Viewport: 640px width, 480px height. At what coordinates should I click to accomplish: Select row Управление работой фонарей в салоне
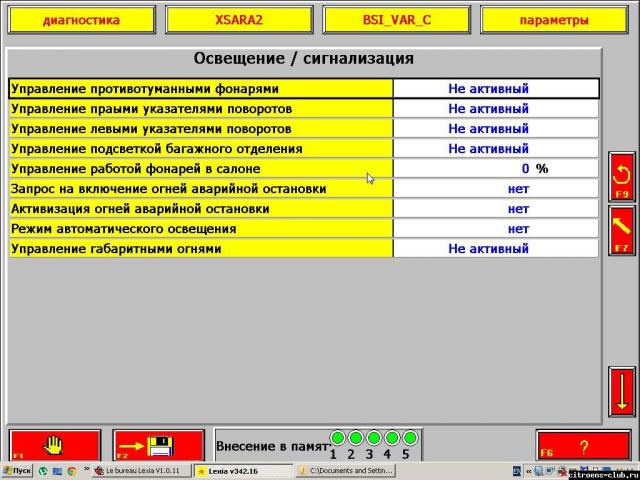pyautogui.click(x=304, y=169)
